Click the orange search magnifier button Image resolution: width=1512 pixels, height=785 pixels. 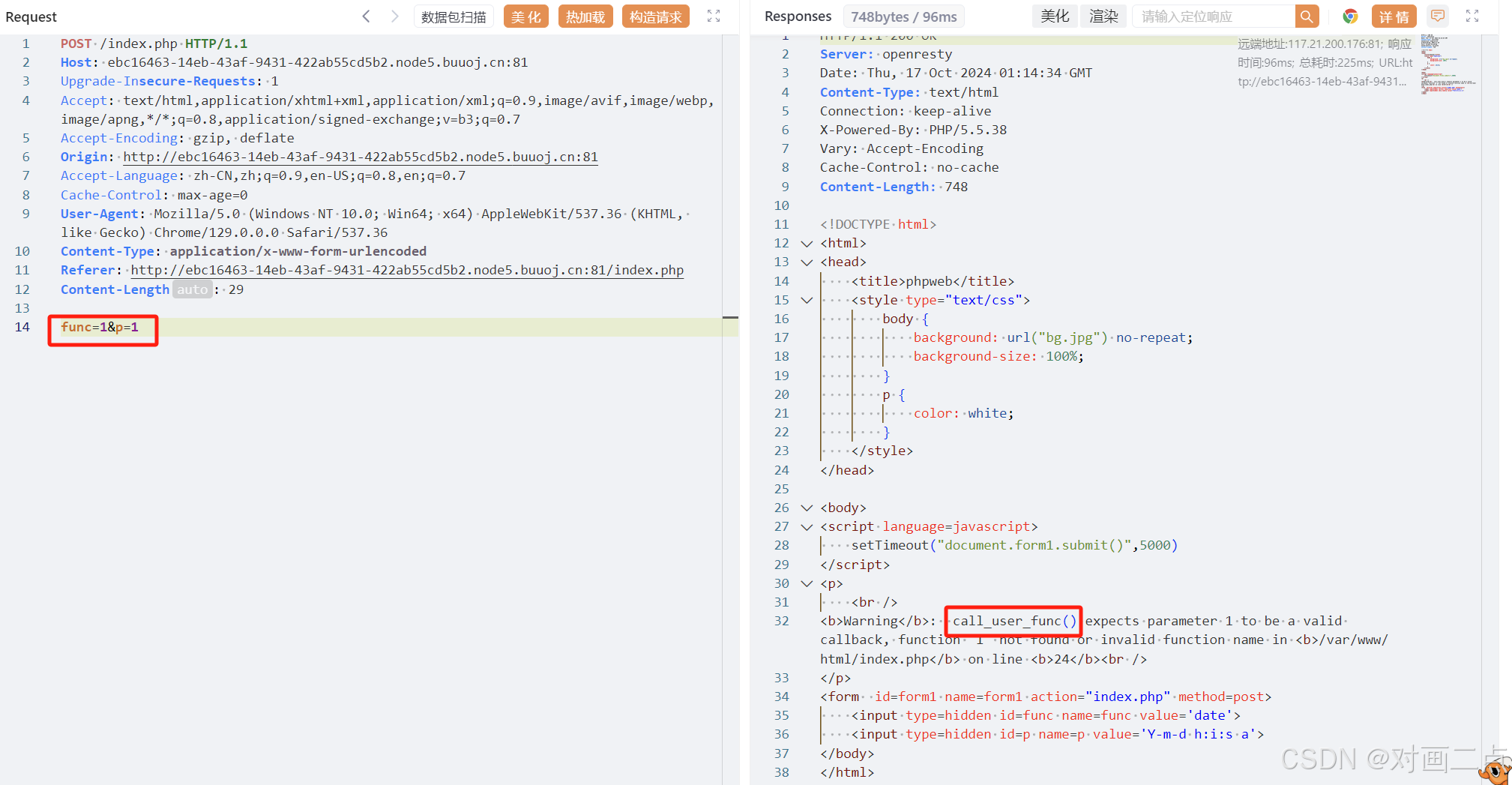1307,16
